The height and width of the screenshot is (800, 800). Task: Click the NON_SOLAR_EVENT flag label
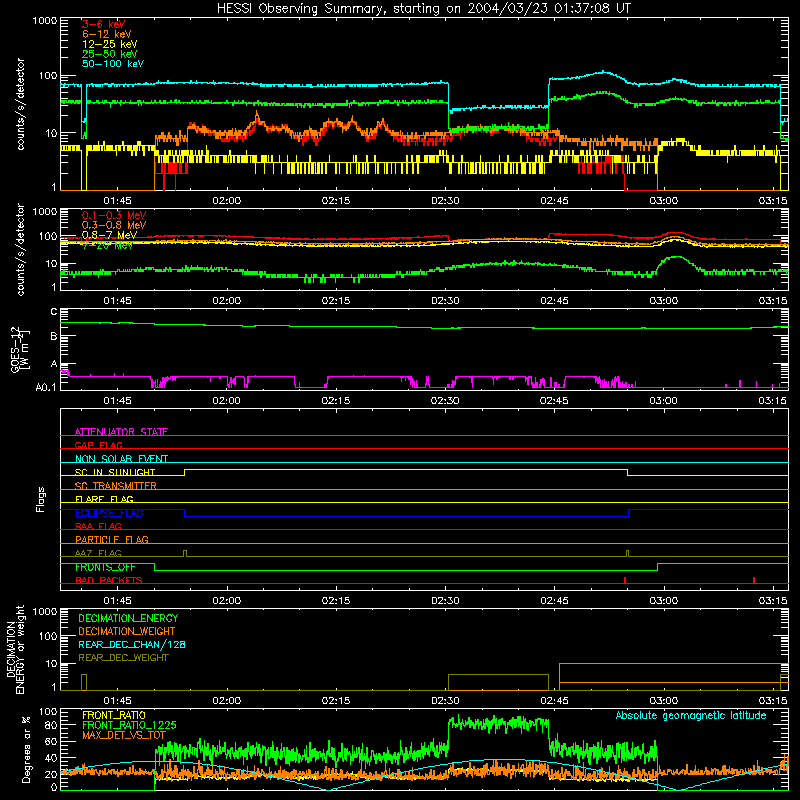tap(121, 459)
